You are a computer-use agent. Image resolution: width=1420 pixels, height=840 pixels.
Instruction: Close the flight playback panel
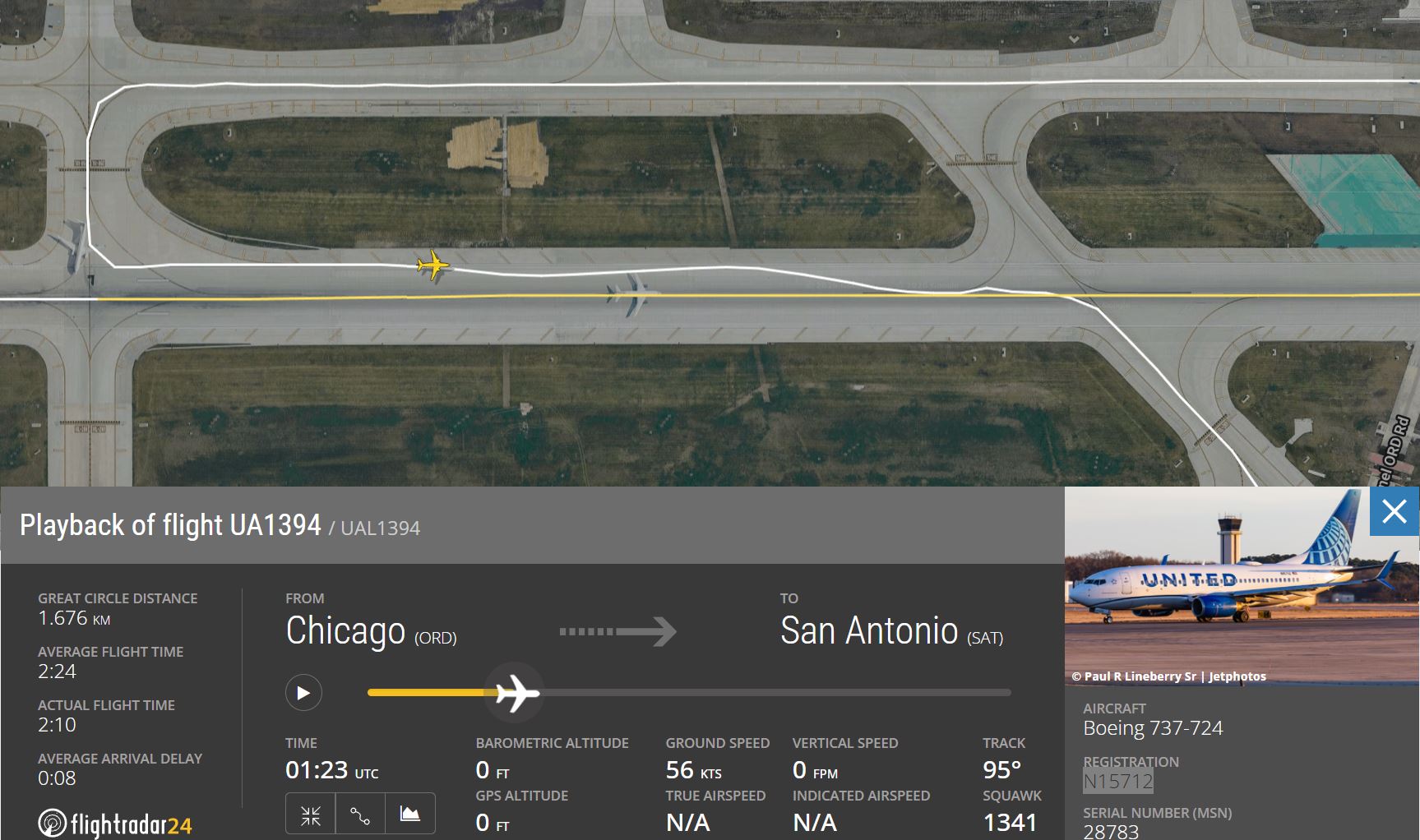tap(1394, 511)
